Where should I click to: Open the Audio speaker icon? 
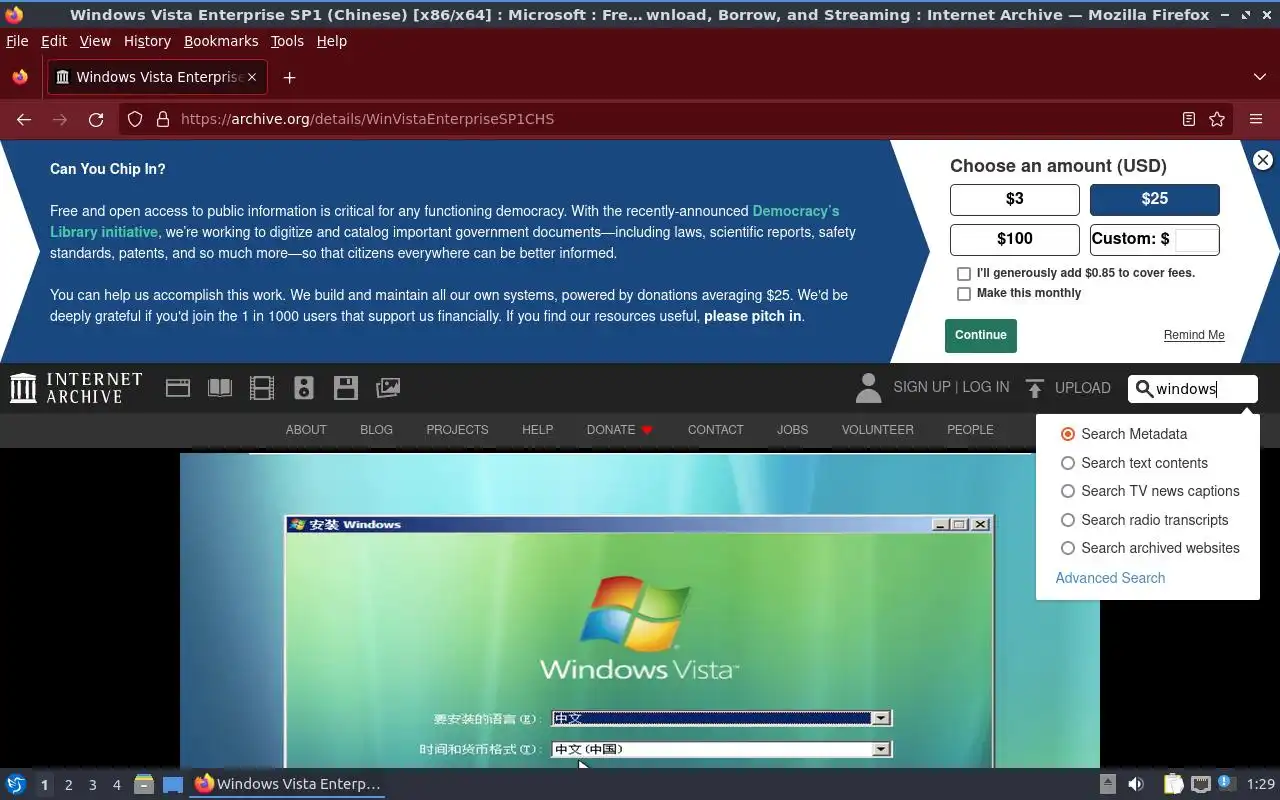point(304,388)
